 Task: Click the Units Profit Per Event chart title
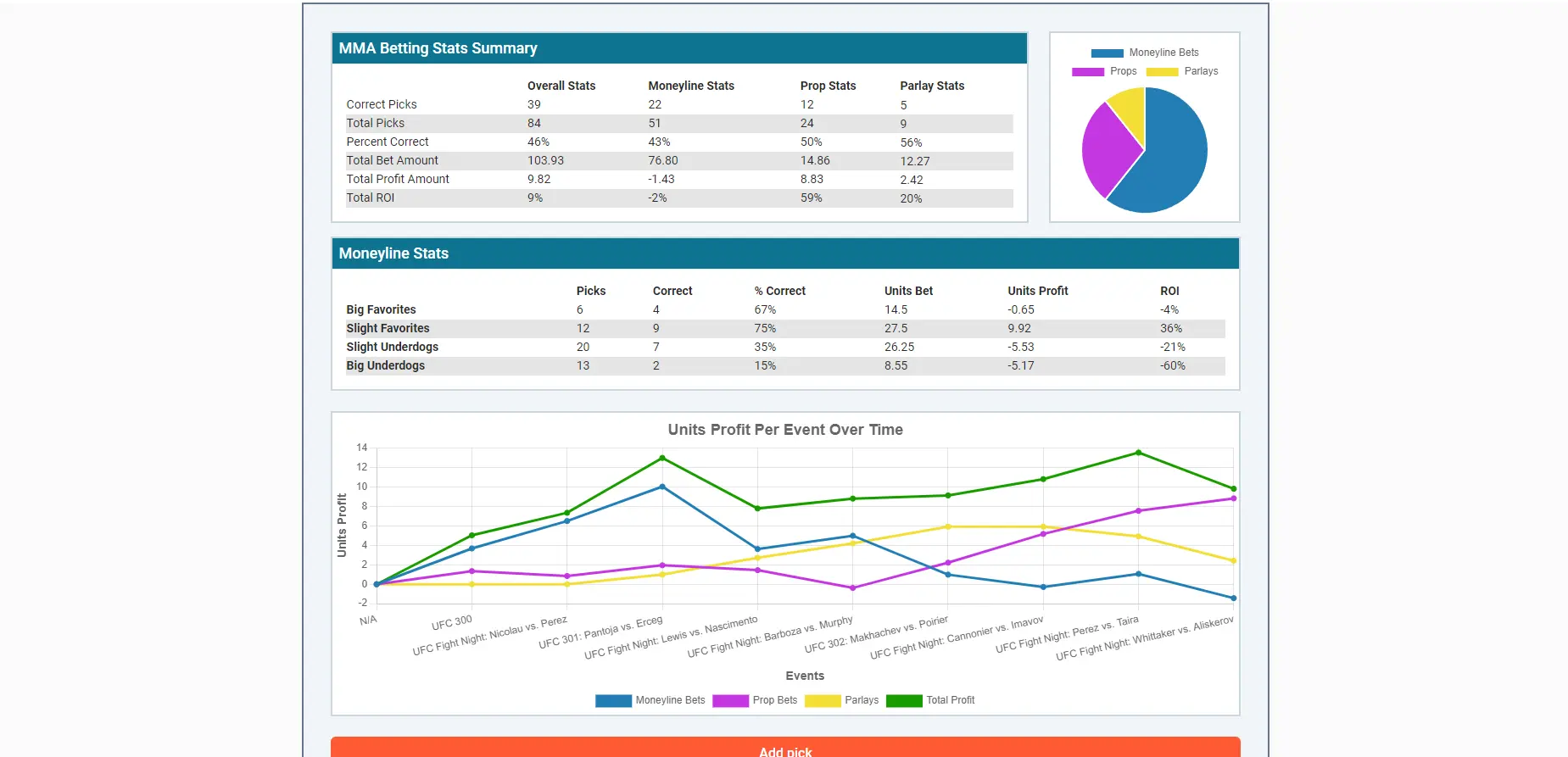[784, 430]
